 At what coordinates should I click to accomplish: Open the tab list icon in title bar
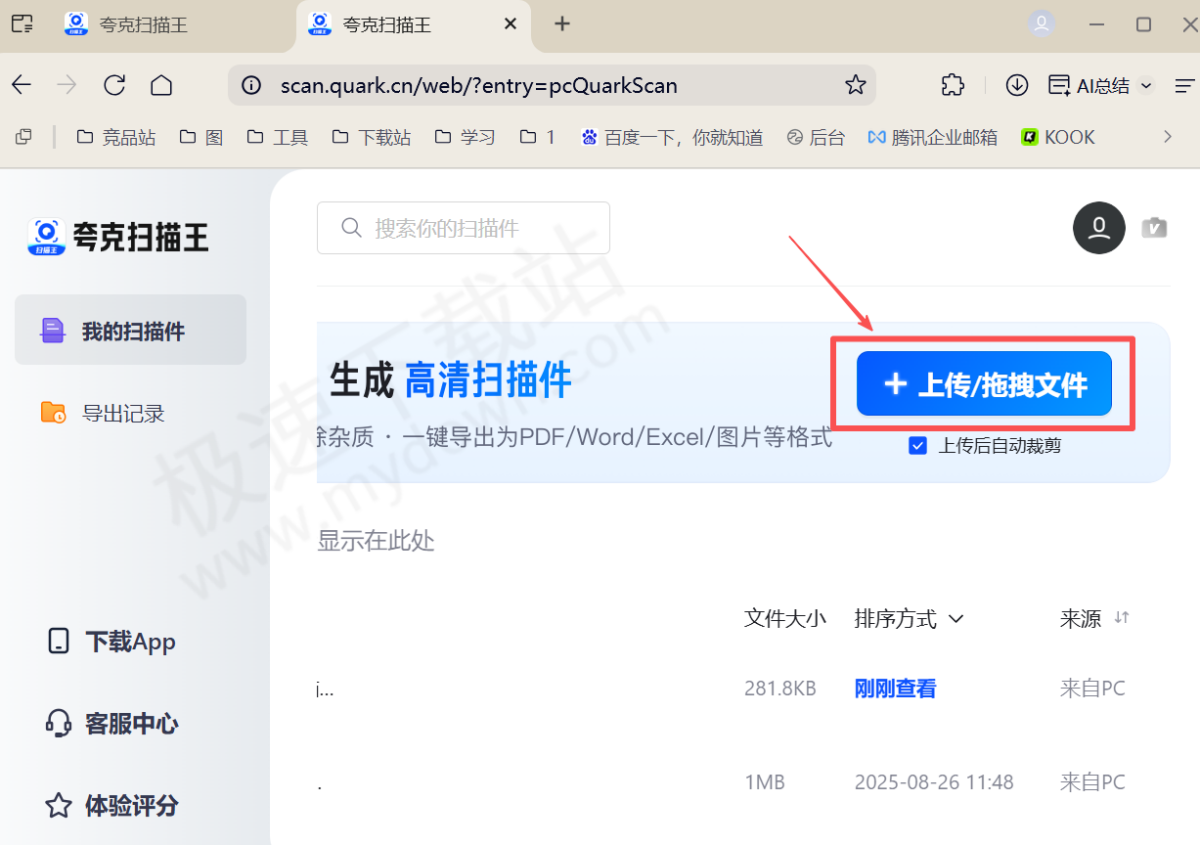point(21,24)
